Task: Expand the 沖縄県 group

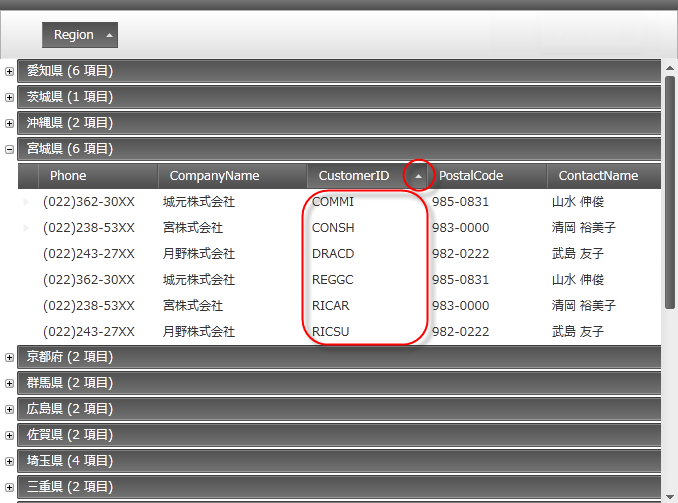Action: coord(10,123)
